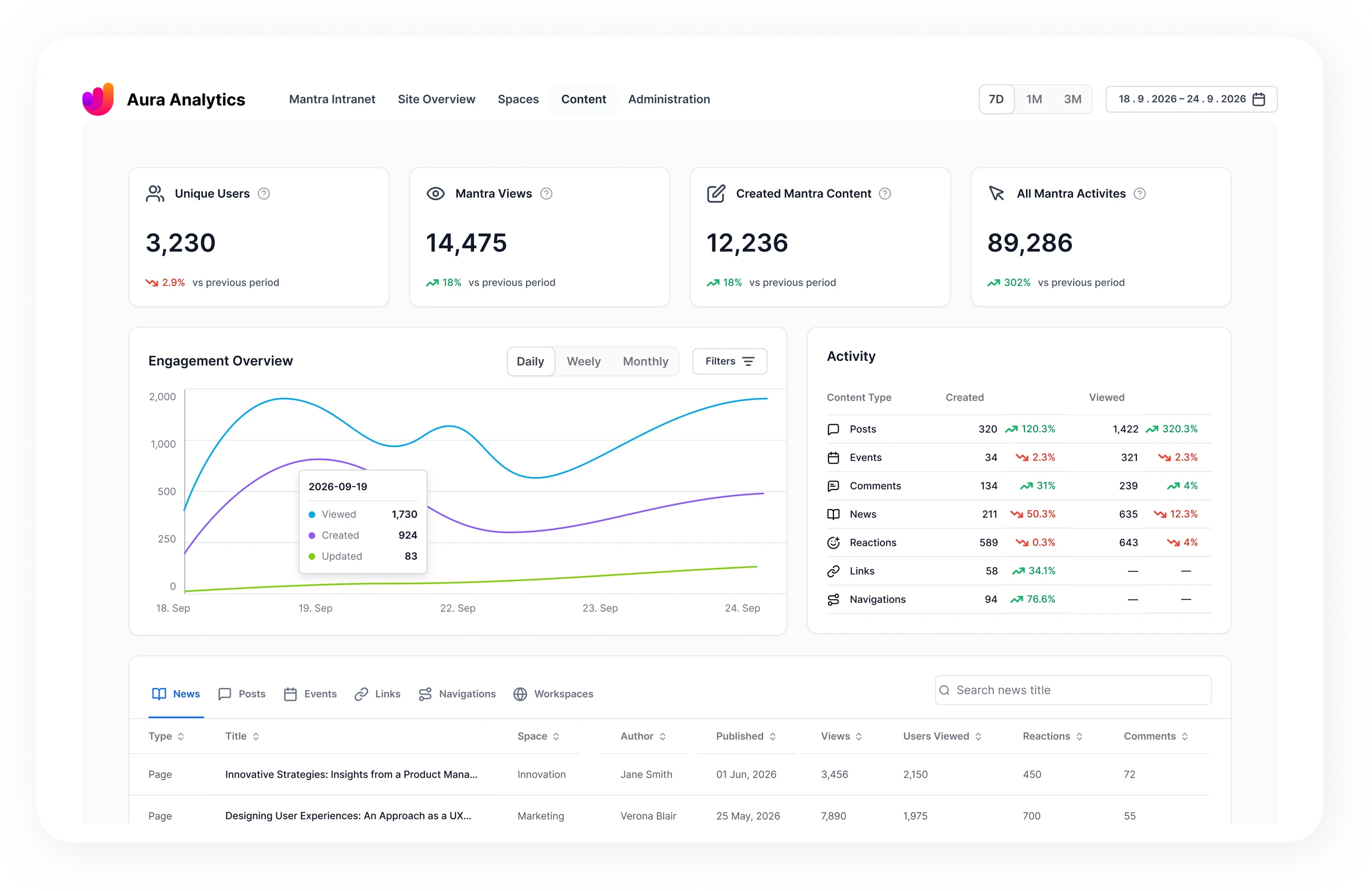Click the Mantra Views eye icon
The height and width of the screenshot is (891, 1372).
[435, 194]
